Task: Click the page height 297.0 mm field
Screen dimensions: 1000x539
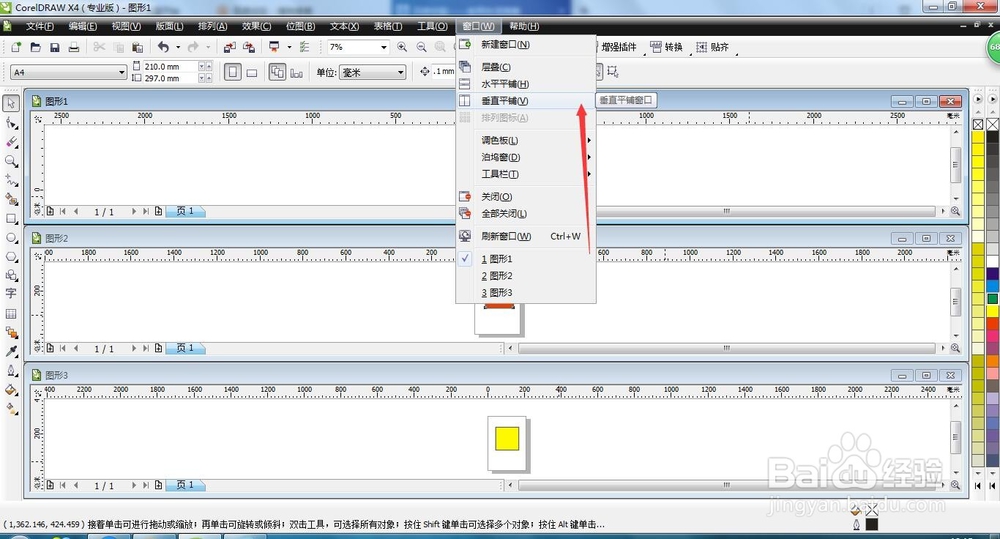Action: pyautogui.click(x=170, y=78)
